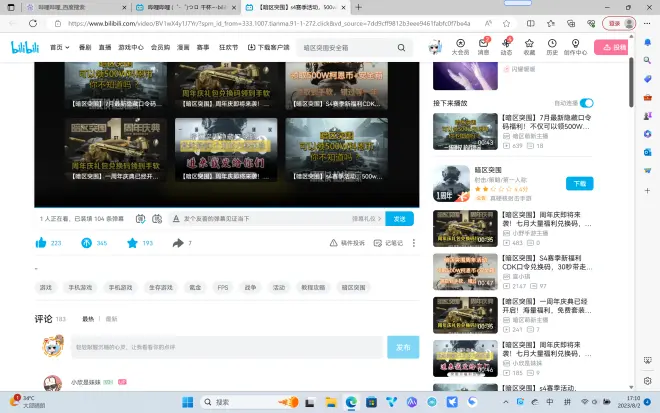Add page to favorites star icon
The height and width of the screenshot is (413, 660).
tap(506, 24)
